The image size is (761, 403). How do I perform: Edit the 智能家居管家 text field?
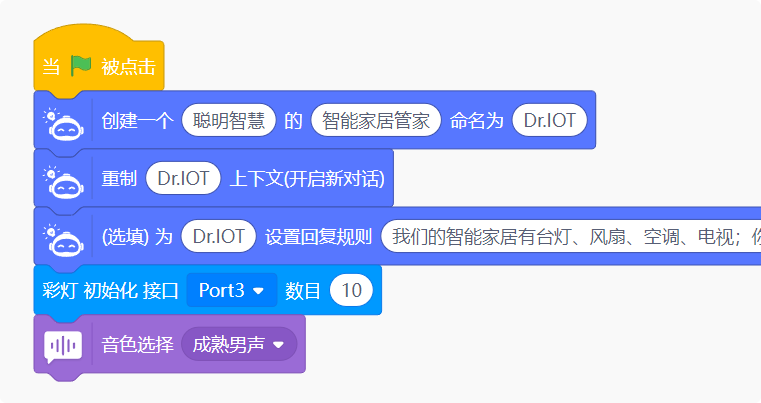tap(376, 120)
